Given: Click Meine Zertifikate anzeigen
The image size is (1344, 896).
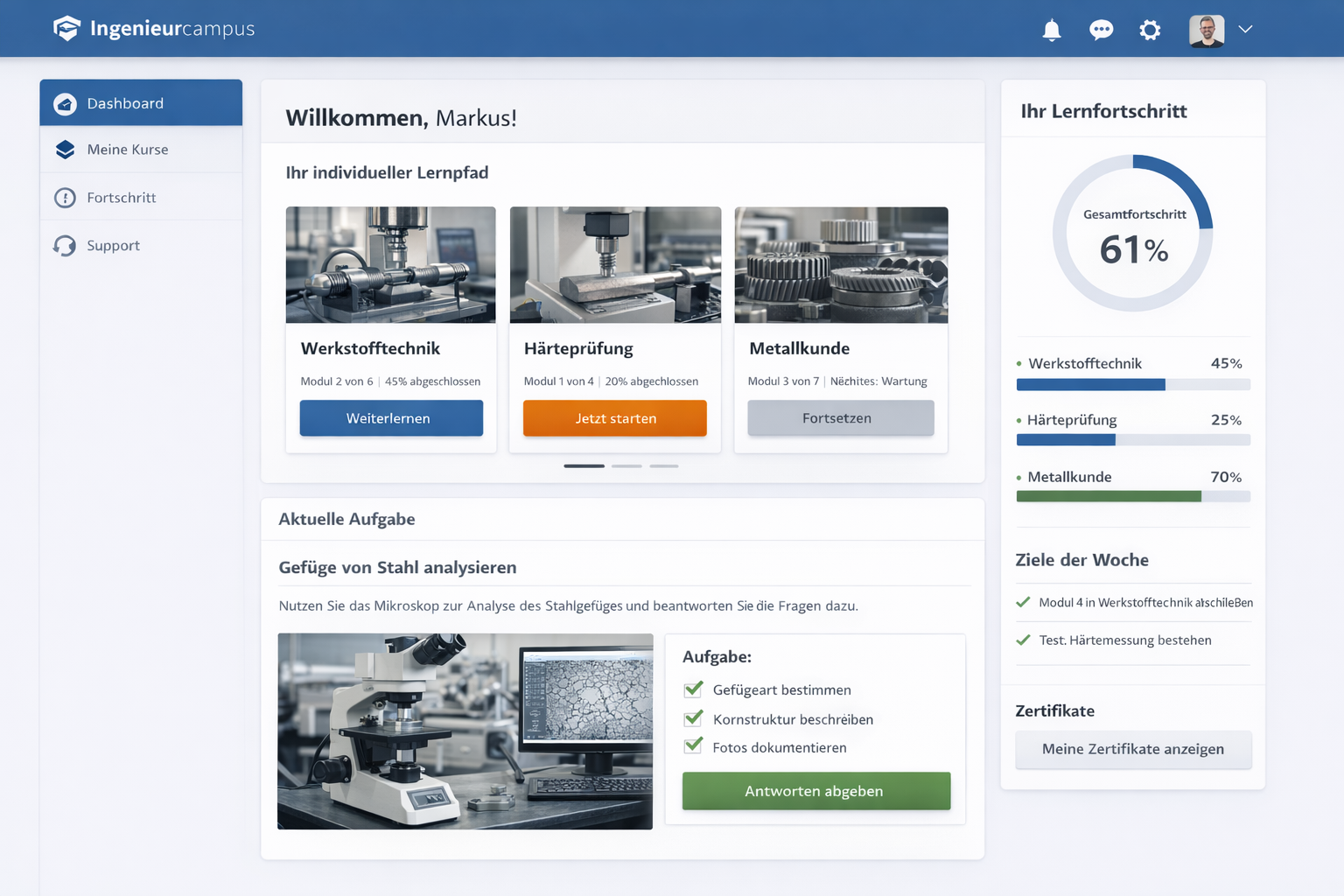Looking at the screenshot, I should [1133, 750].
